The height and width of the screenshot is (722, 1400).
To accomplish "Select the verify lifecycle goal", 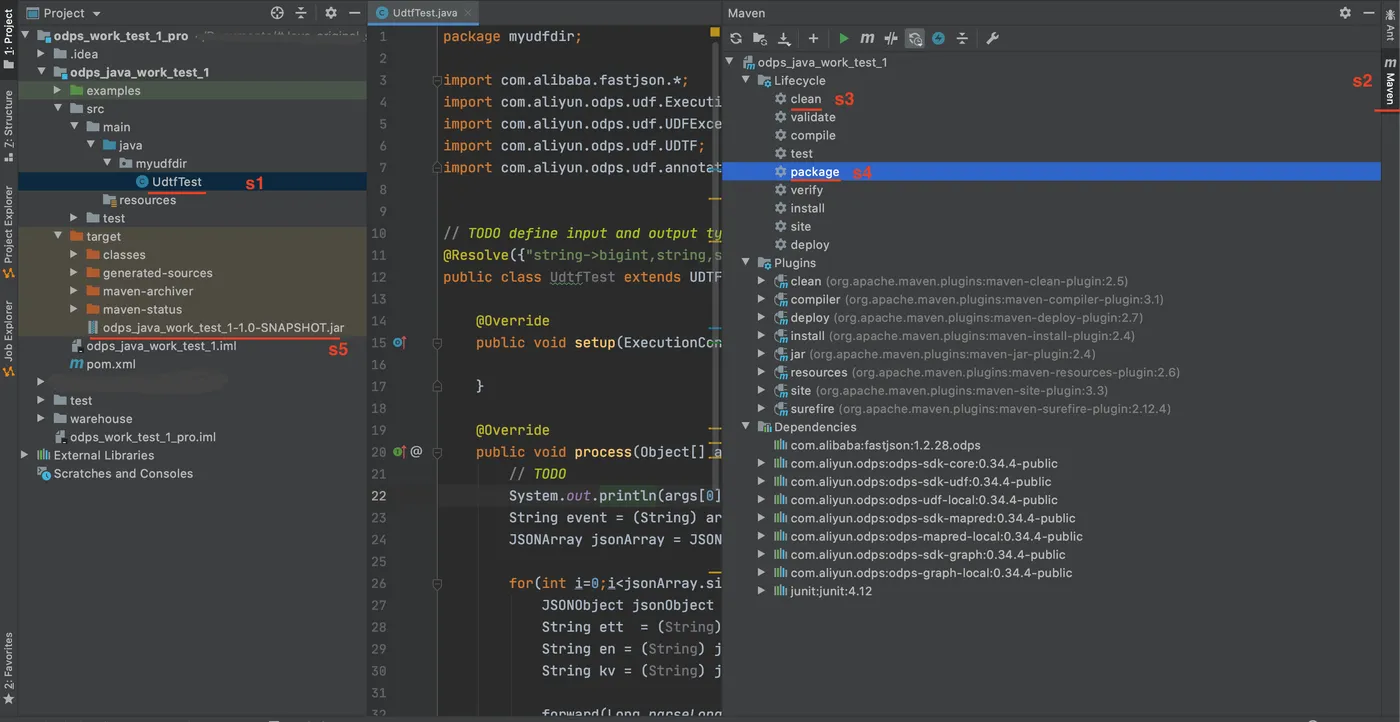I will pos(807,190).
